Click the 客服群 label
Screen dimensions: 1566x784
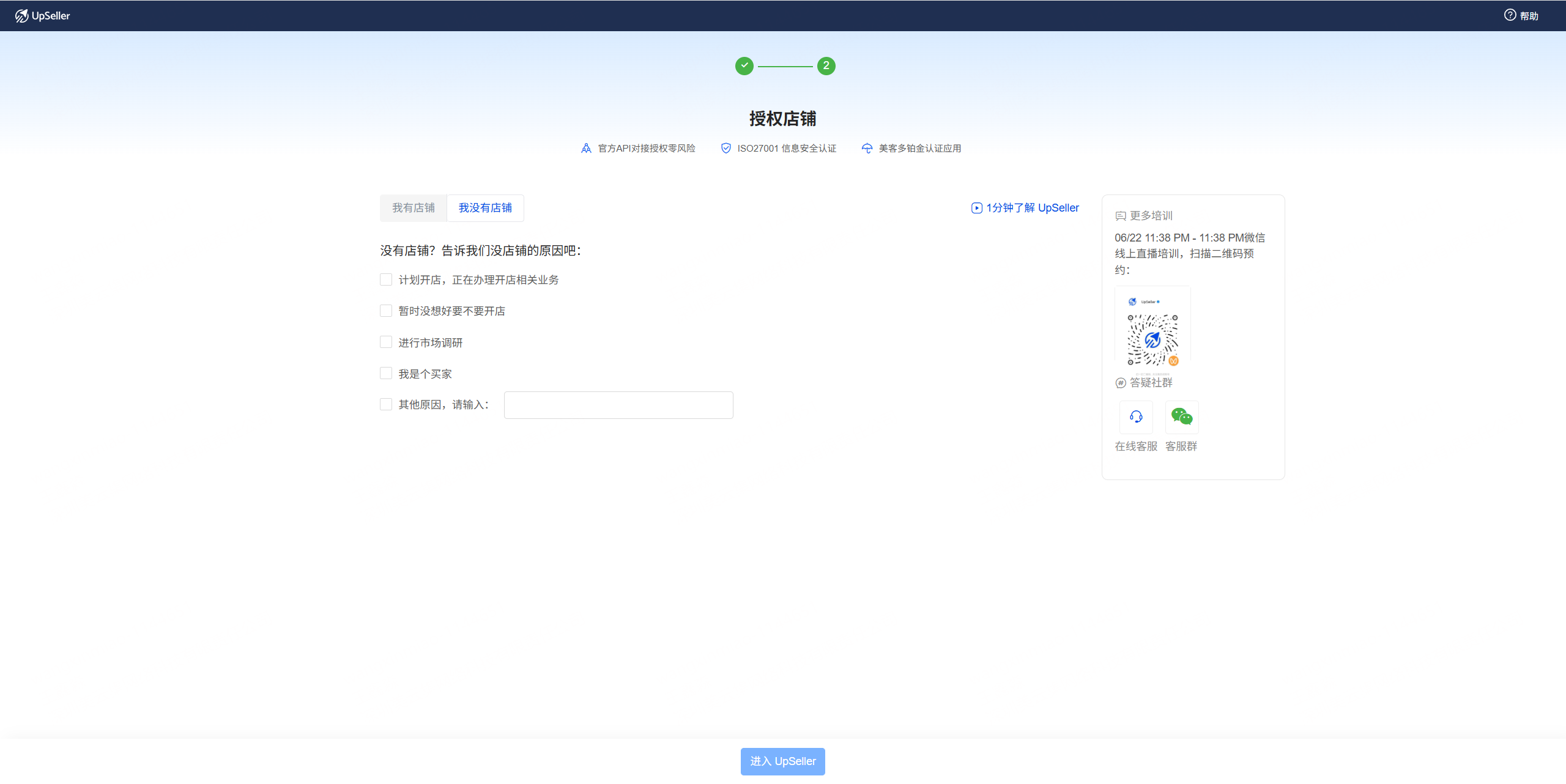(1181, 446)
